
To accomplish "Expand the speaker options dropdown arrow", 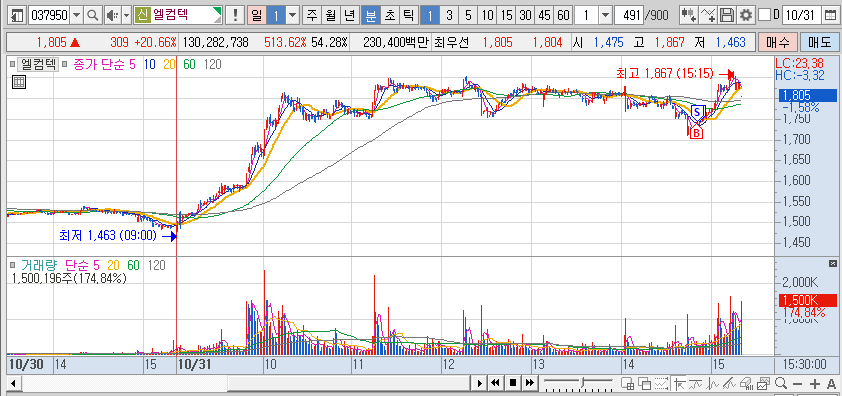I will point(126,15).
